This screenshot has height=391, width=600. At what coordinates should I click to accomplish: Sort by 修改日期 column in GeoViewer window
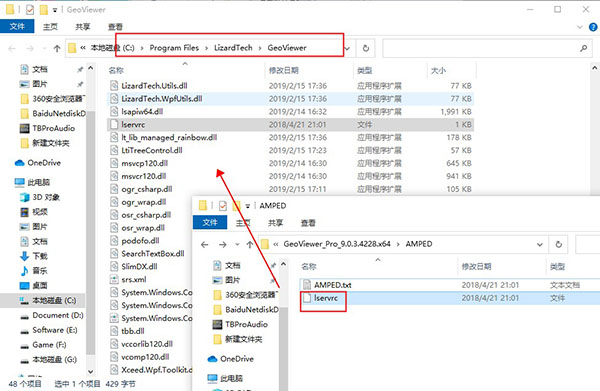284,70
